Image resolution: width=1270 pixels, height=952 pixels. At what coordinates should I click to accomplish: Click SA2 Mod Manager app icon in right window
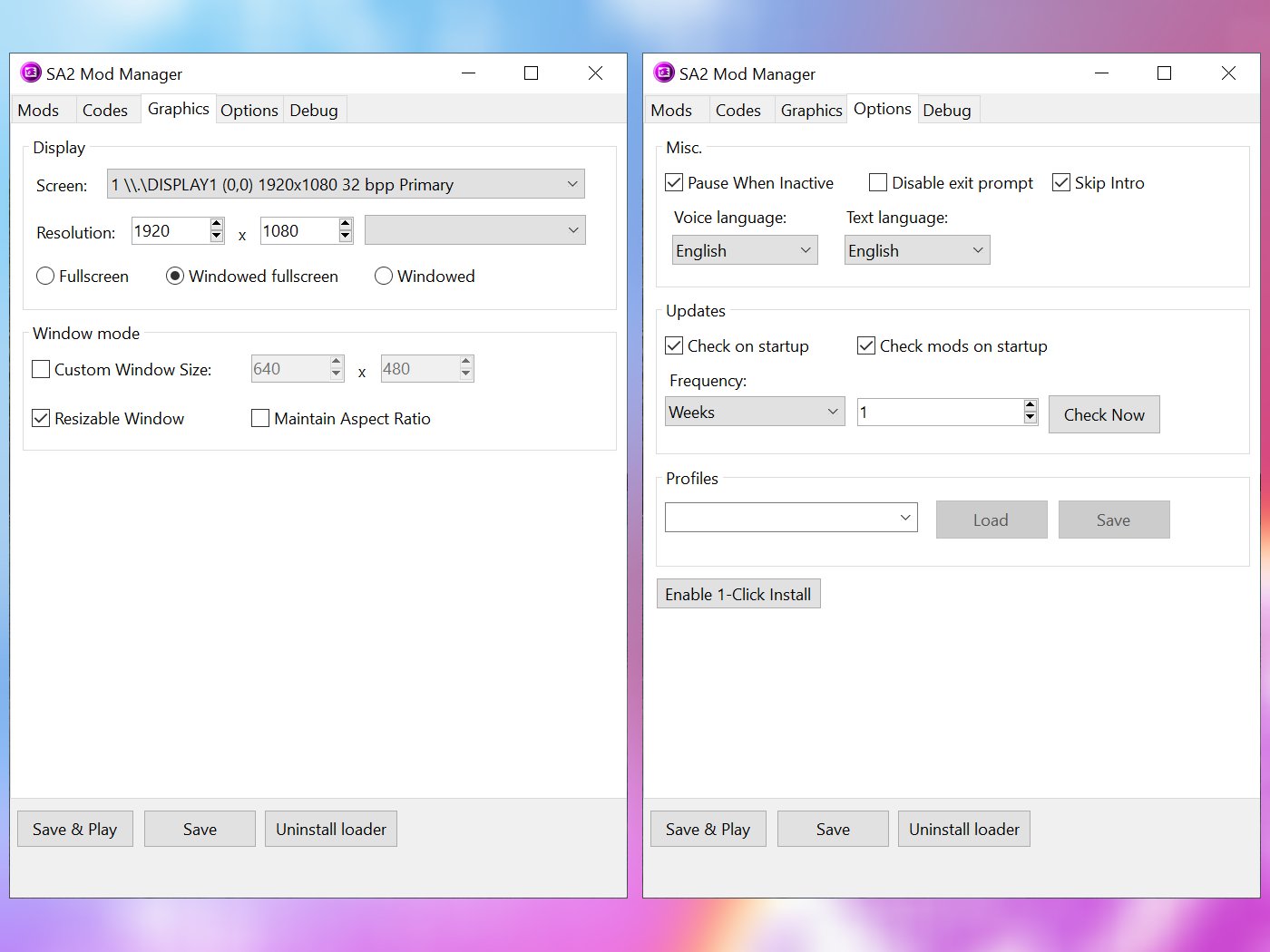click(x=664, y=73)
